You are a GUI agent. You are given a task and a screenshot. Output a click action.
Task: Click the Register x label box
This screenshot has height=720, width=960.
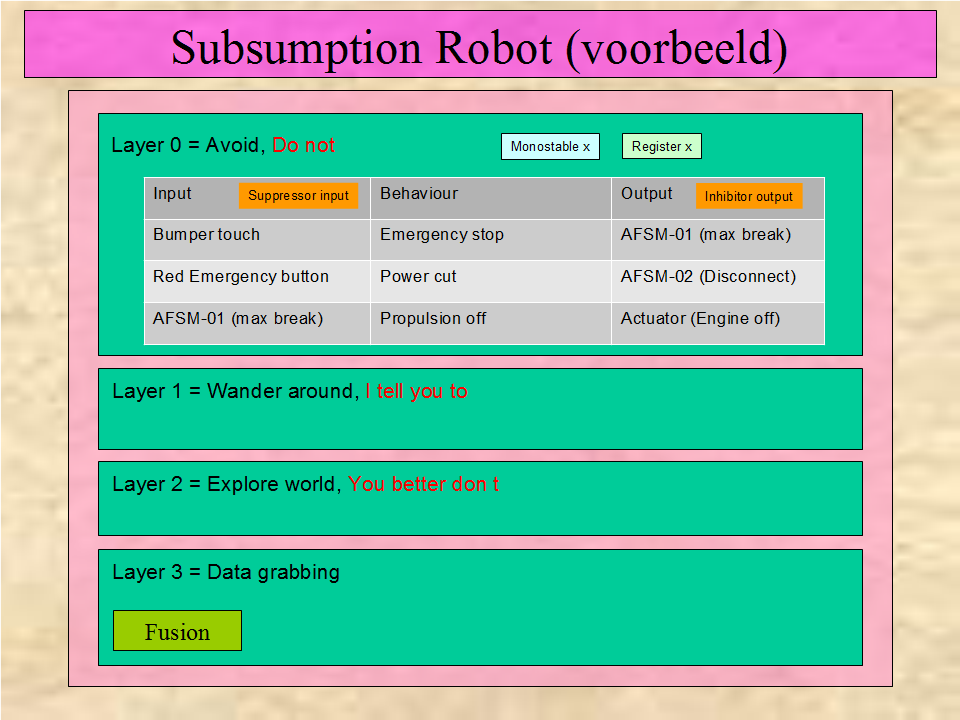pyautogui.click(x=661, y=147)
